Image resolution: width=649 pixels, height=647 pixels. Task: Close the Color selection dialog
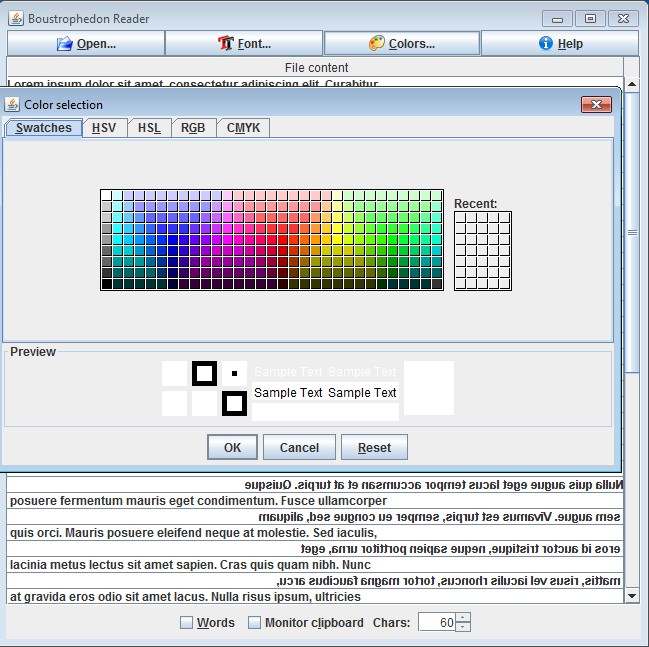(596, 105)
